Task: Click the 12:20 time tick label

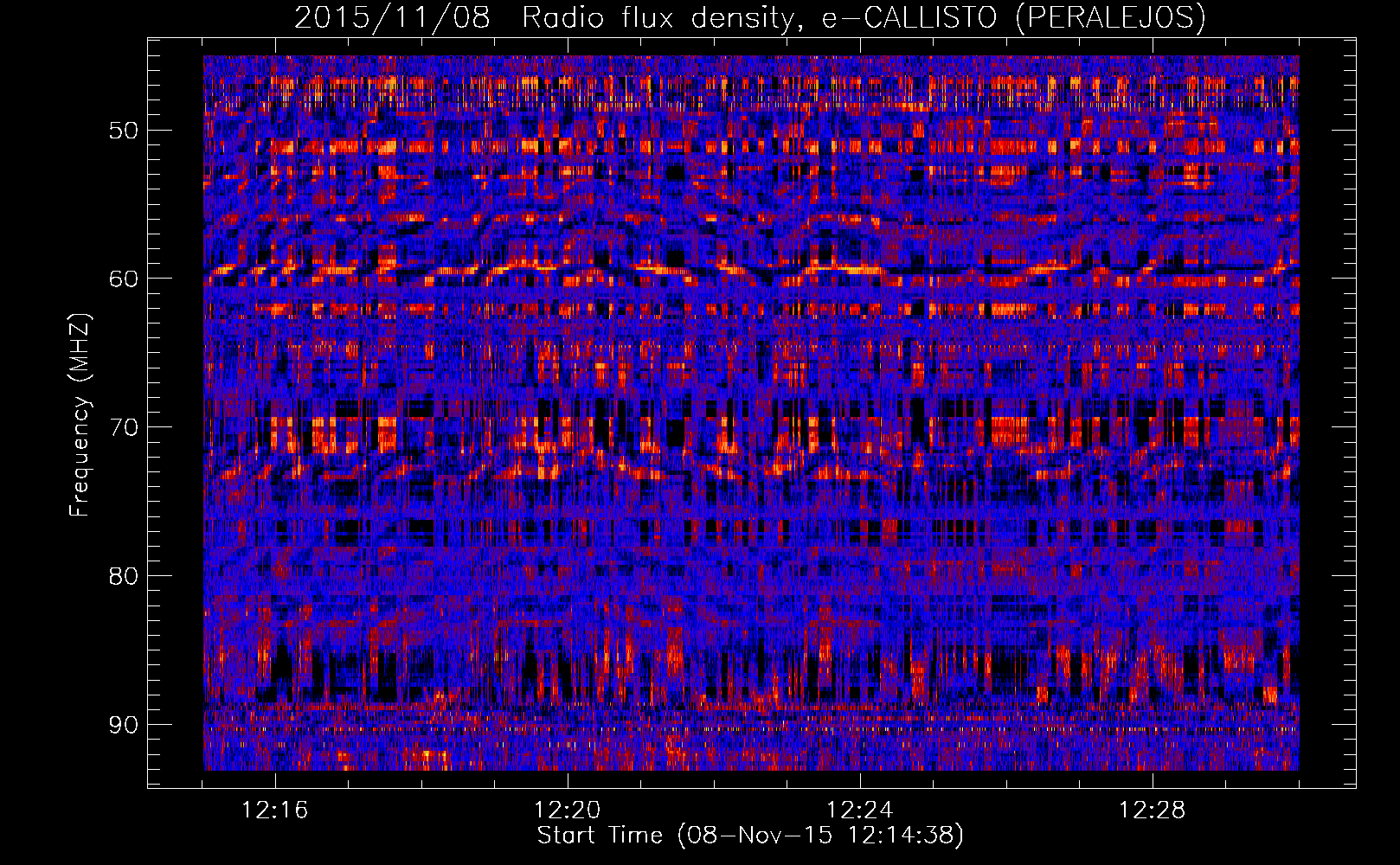Action: pyautogui.click(x=568, y=811)
